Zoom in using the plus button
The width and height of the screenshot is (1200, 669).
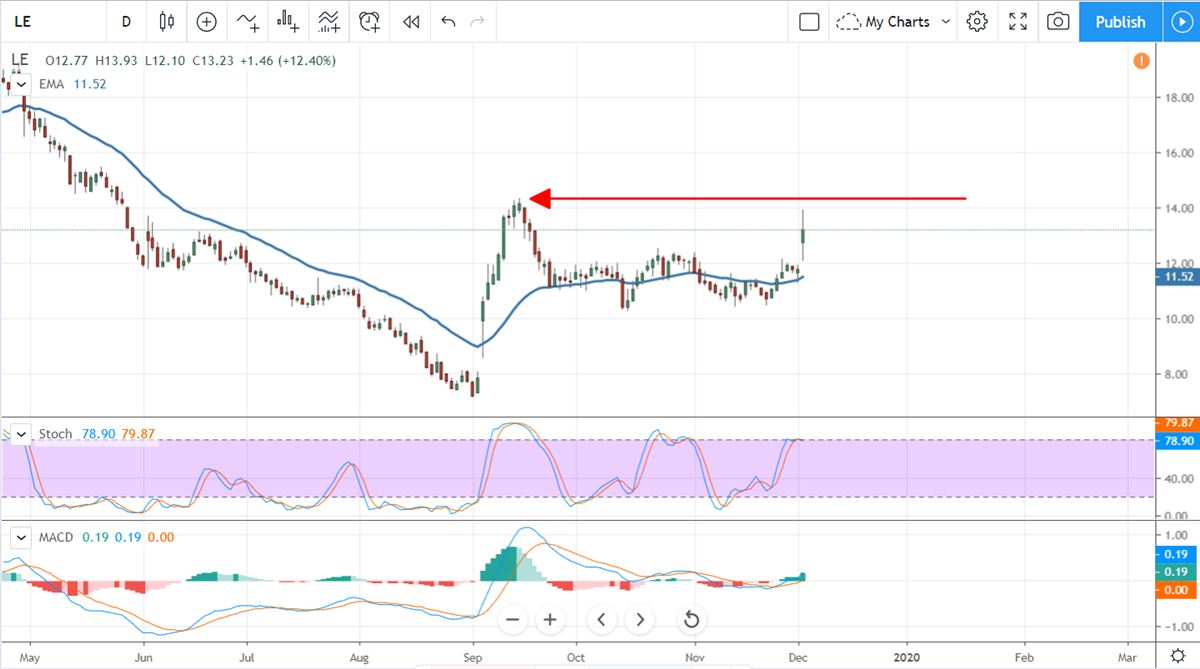549,620
